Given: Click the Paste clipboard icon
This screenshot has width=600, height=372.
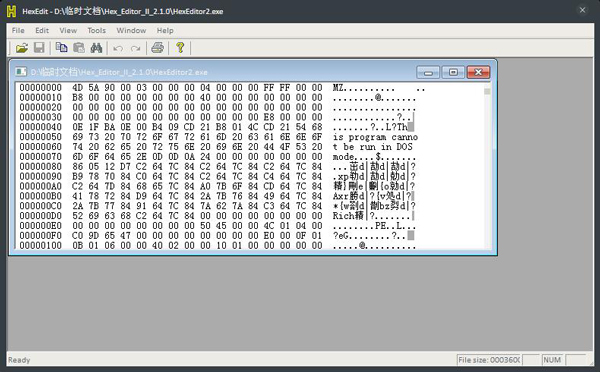Looking at the screenshot, I should [79, 48].
